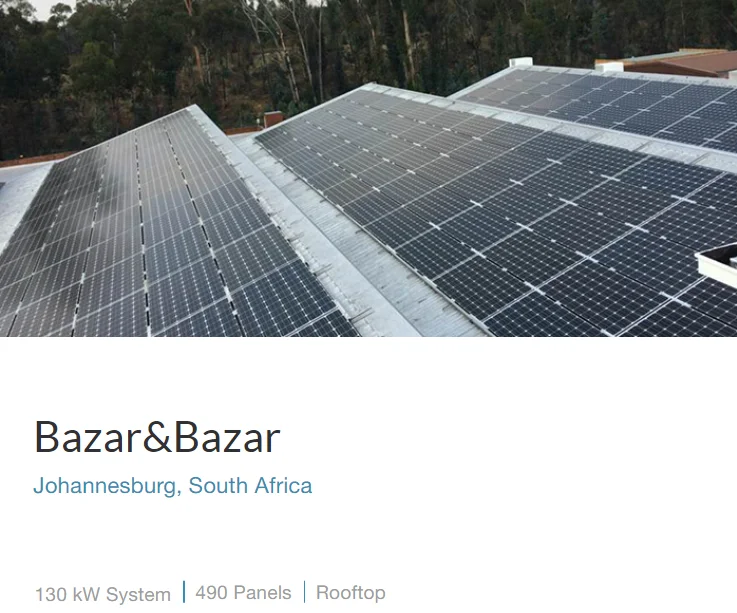Viewport: 737px width, 613px height.
Task: Select the 490 Panels stat
Action: tap(243, 593)
